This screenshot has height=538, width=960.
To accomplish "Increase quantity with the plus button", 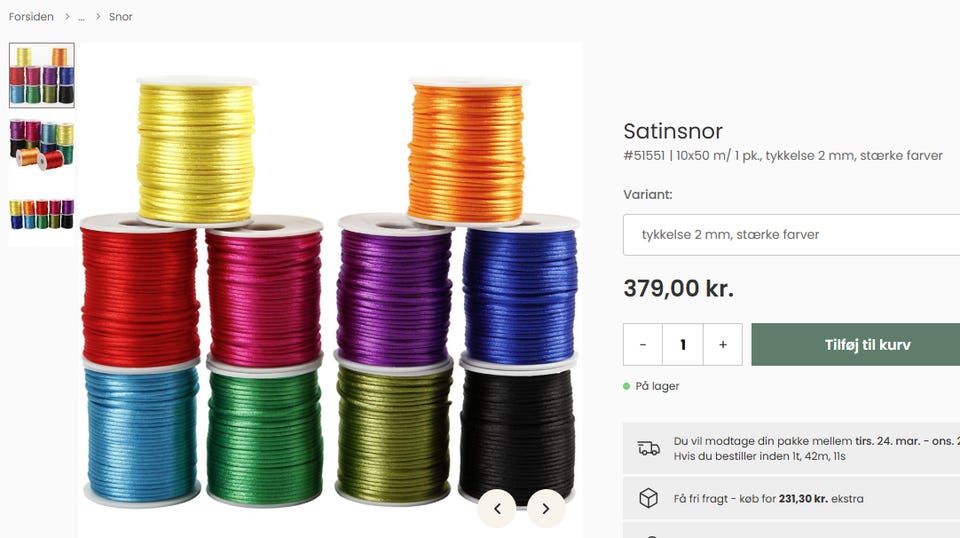I will coord(723,345).
